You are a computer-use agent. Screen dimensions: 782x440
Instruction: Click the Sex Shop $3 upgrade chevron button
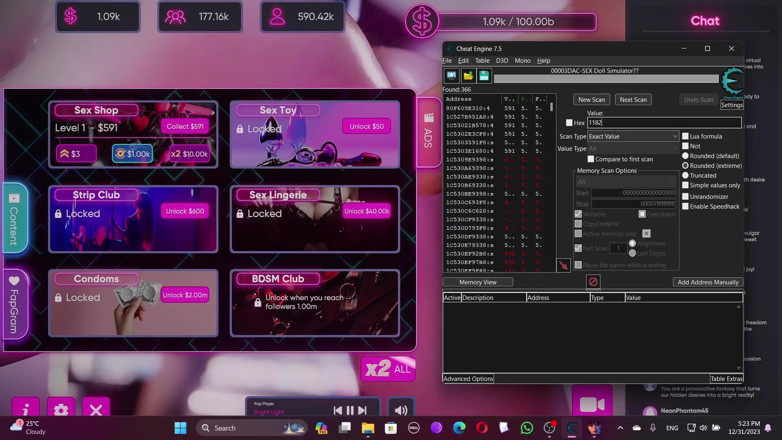coord(76,154)
